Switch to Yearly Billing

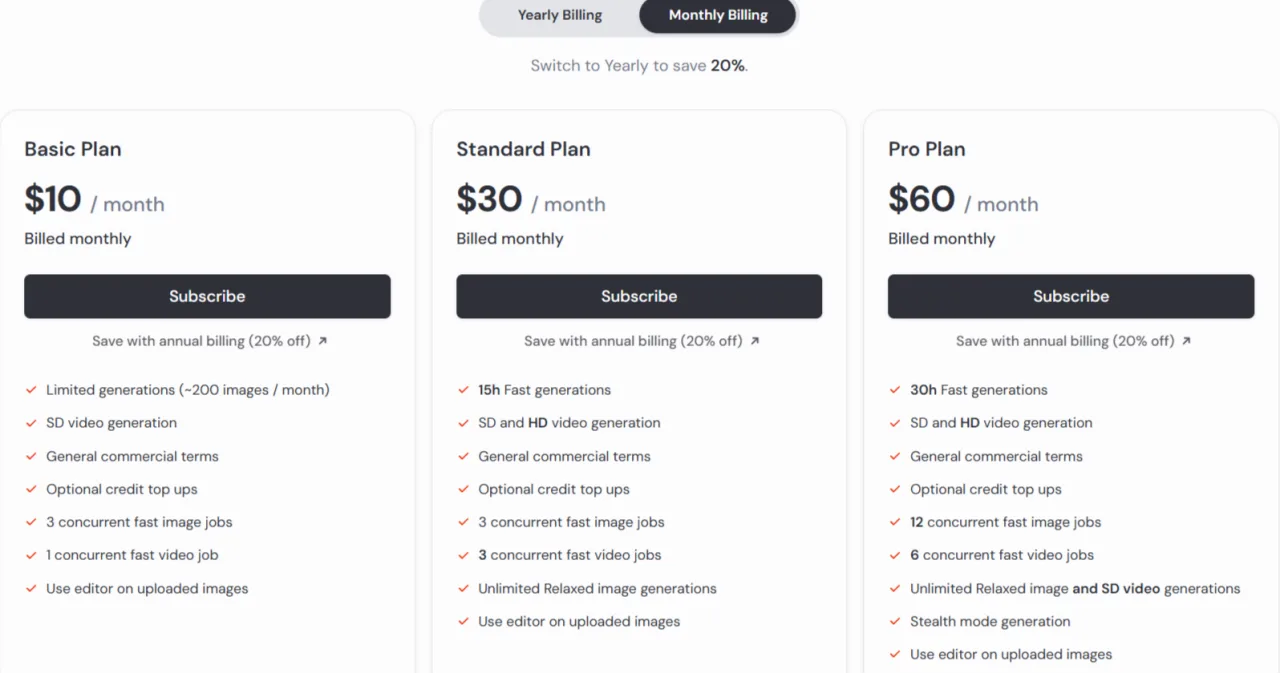559,15
